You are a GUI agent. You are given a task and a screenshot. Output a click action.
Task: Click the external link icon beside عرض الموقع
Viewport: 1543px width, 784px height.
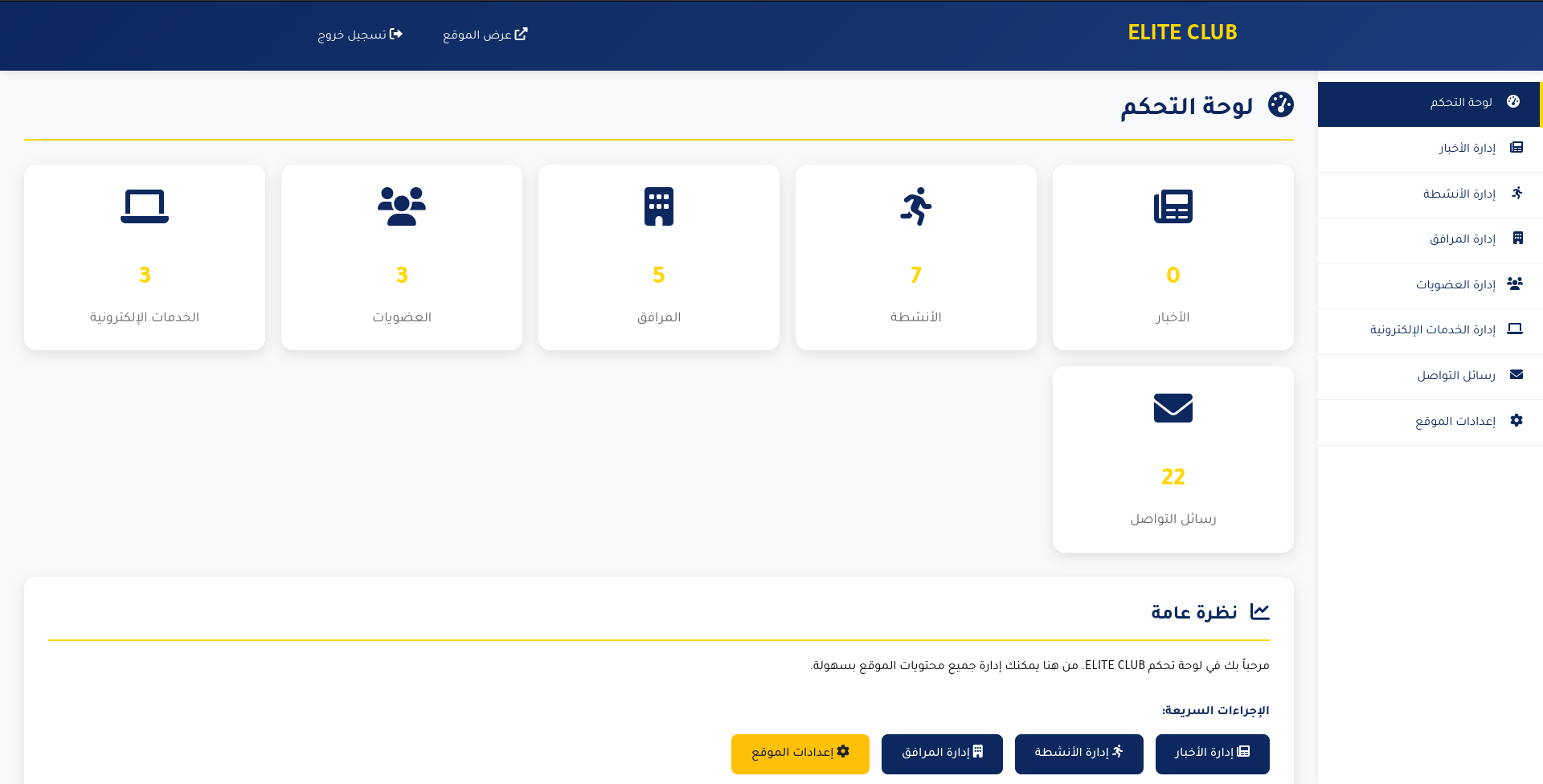(521, 34)
